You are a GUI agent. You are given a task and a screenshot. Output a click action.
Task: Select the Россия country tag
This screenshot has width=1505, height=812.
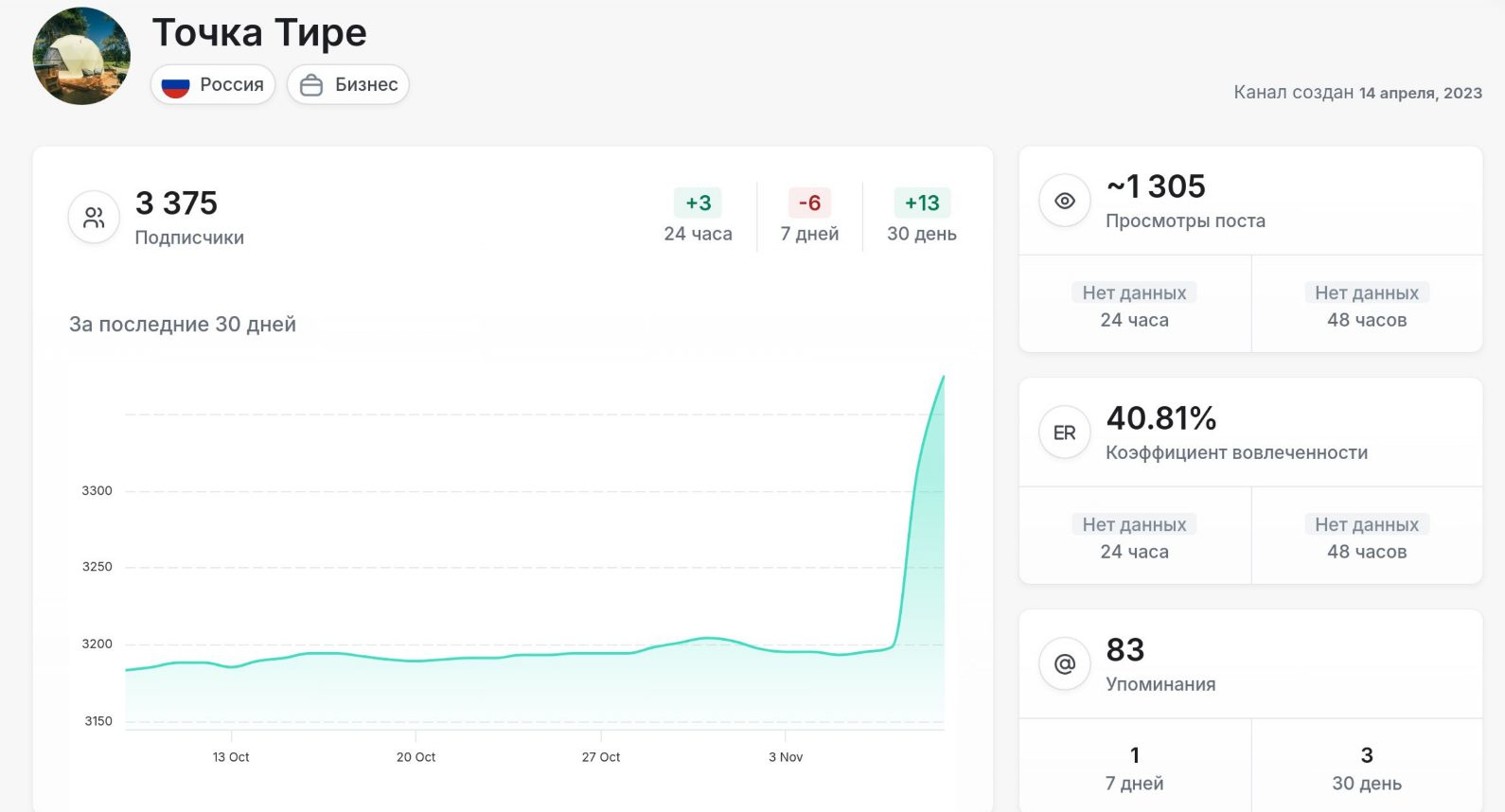click(x=213, y=85)
